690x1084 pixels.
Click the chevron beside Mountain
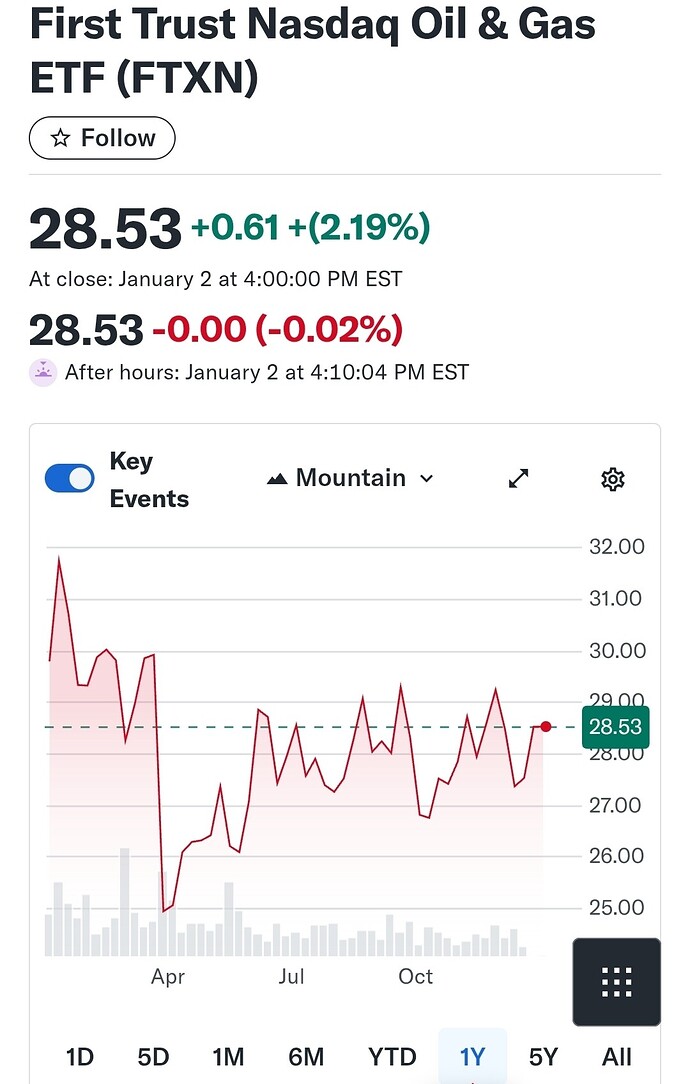(x=427, y=479)
